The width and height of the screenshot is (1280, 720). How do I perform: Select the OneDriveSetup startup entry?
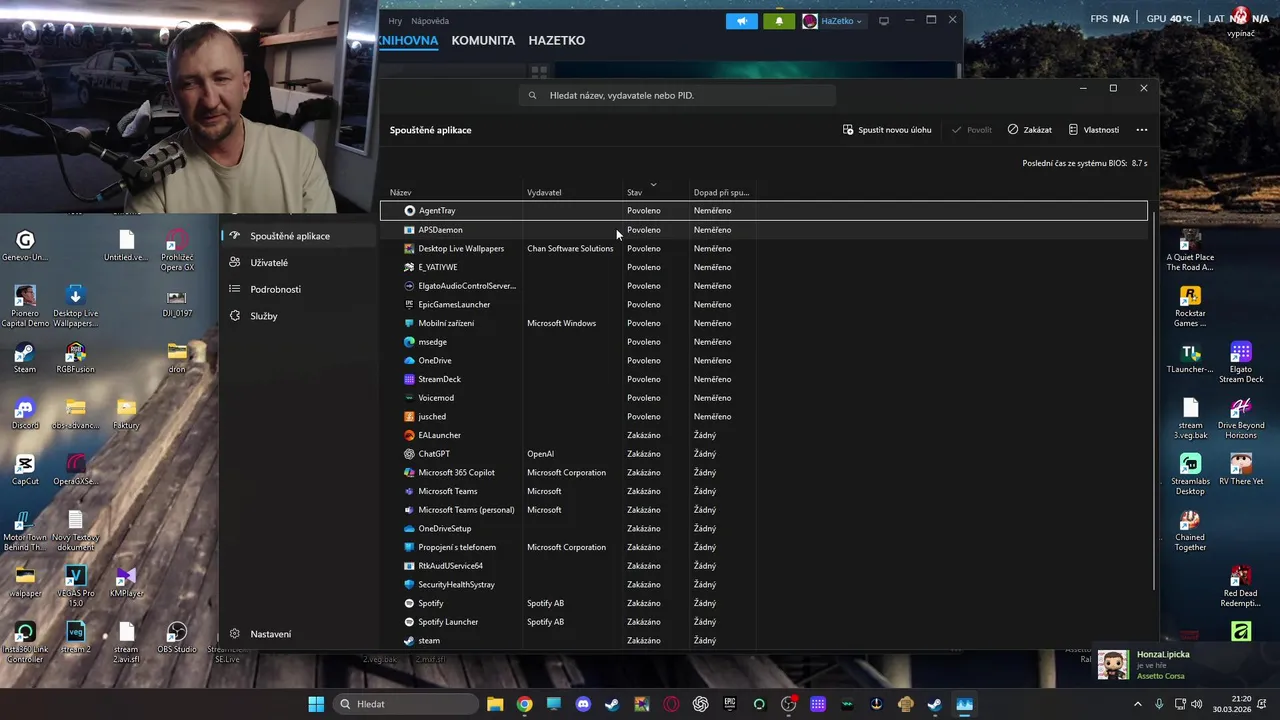764,528
